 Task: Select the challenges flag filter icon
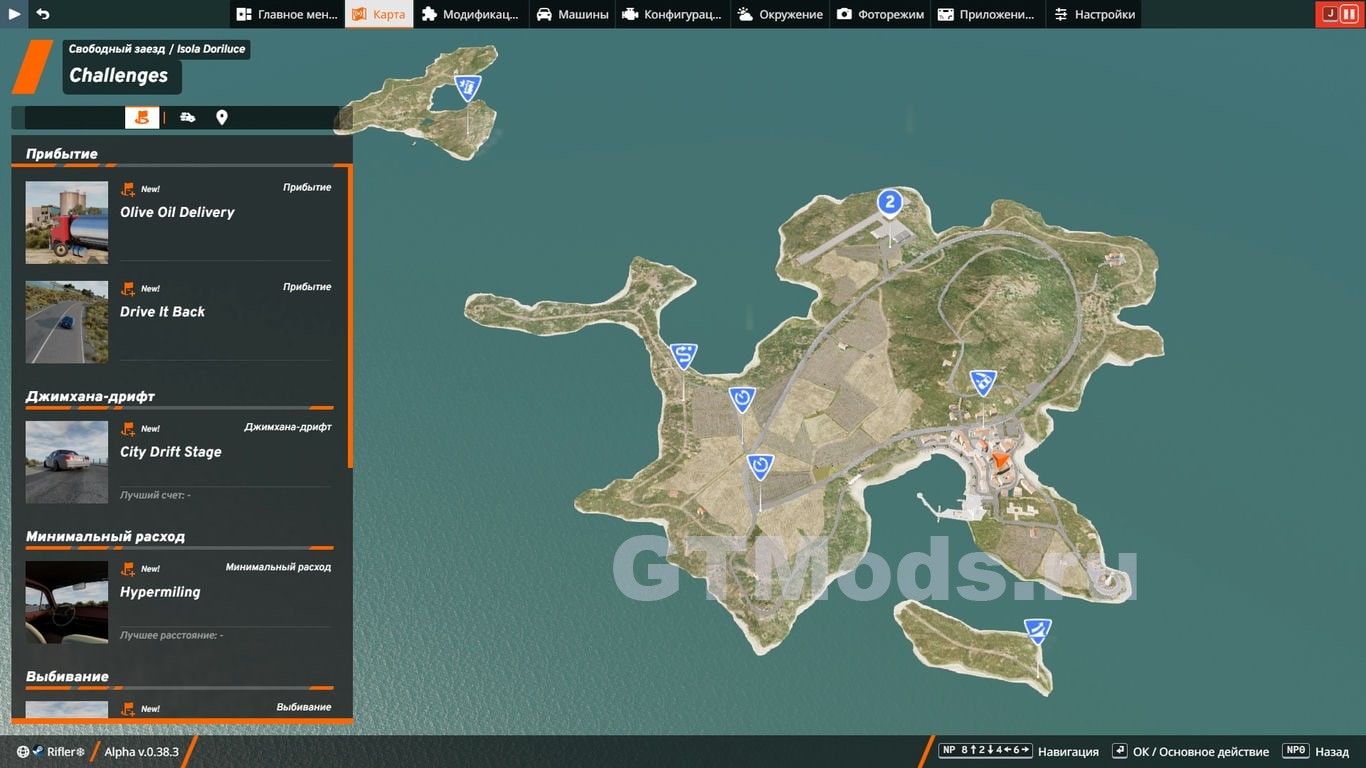142,118
